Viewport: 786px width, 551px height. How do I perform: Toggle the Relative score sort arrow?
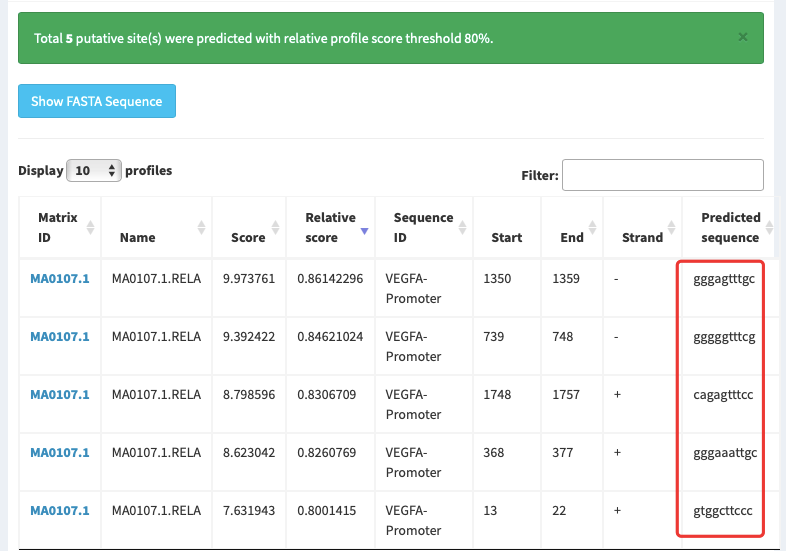pyautogui.click(x=364, y=231)
